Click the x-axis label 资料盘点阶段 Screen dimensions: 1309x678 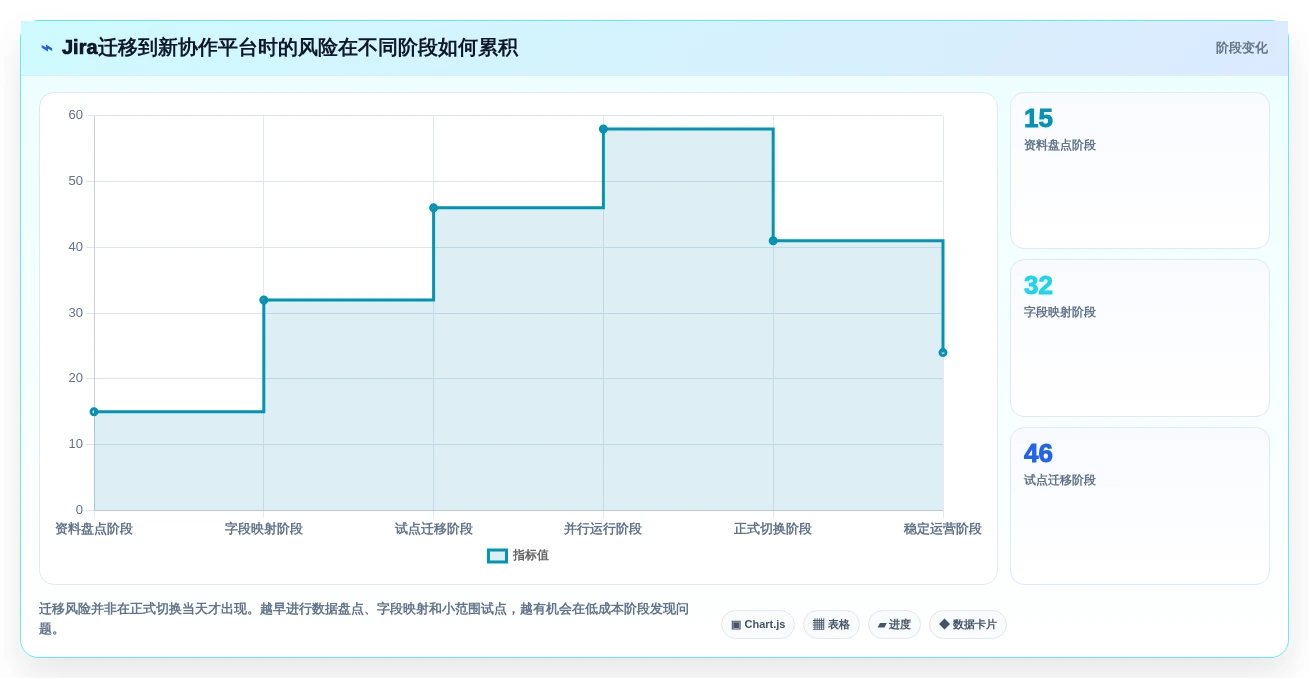click(x=94, y=529)
